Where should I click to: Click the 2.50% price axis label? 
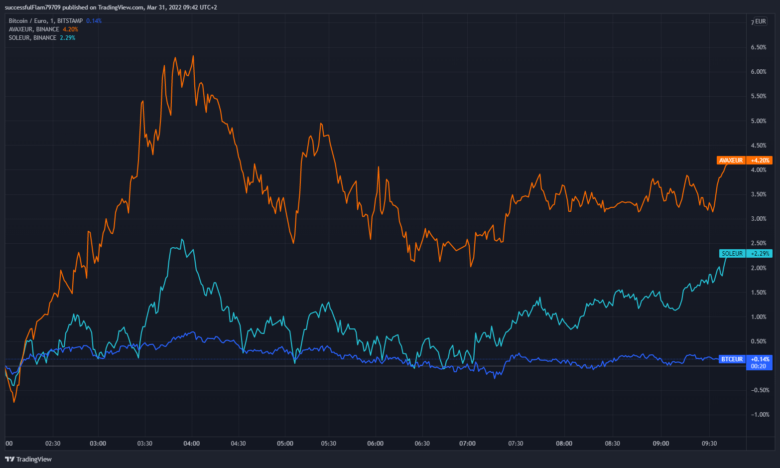coord(759,243)
